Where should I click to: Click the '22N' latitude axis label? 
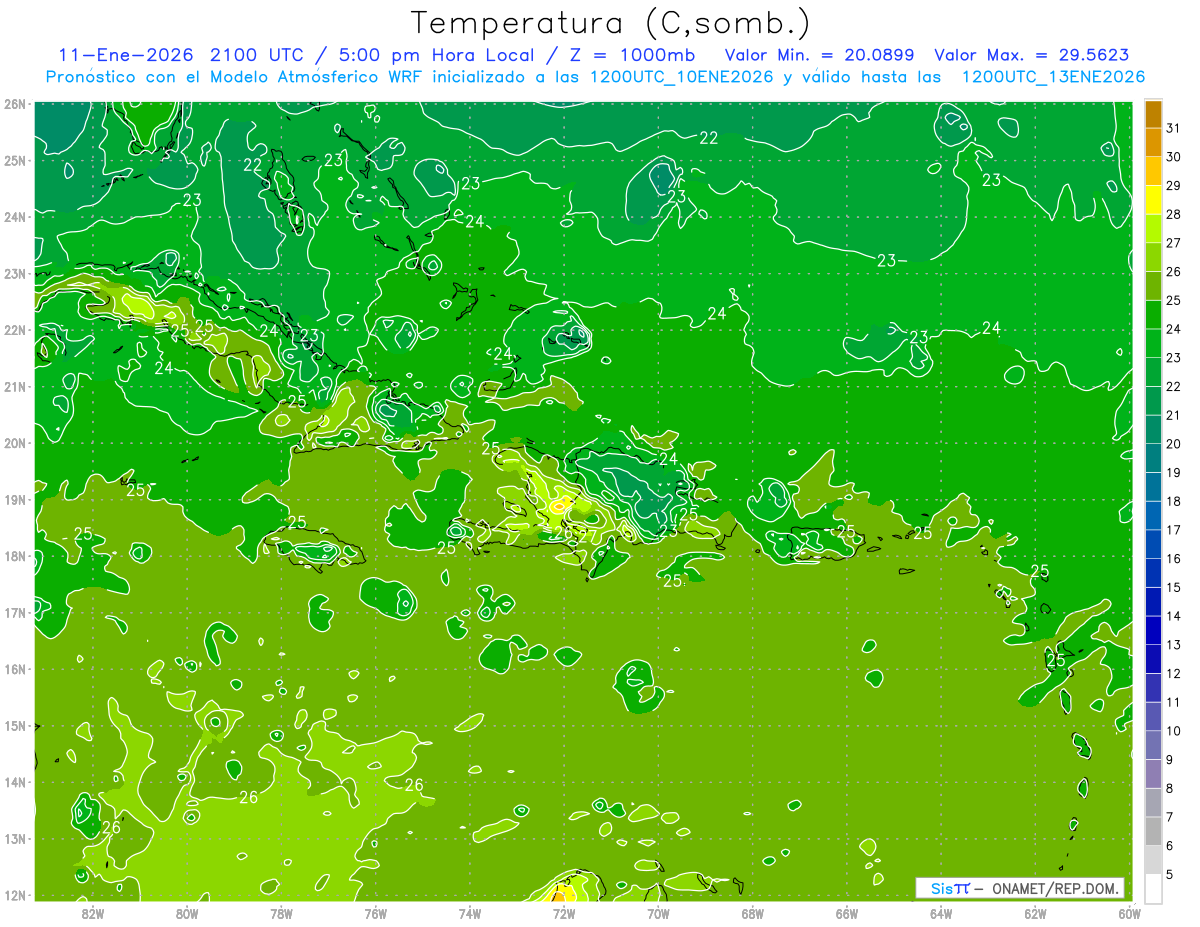coord(15,330)
